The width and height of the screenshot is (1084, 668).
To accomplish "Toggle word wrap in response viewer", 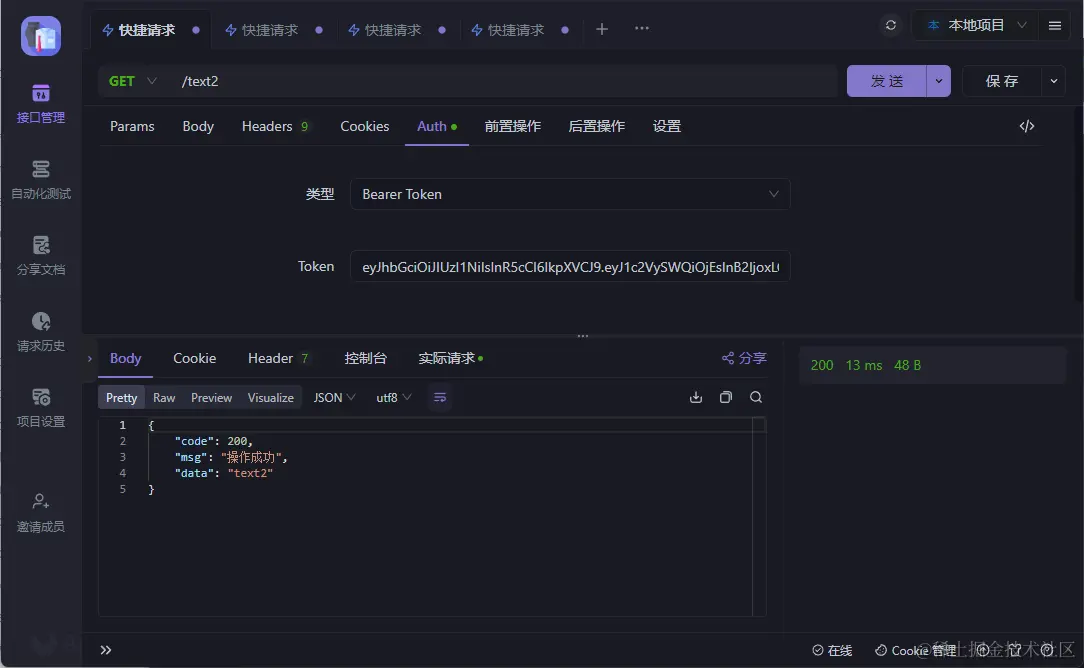I will [x=440, y=398].
